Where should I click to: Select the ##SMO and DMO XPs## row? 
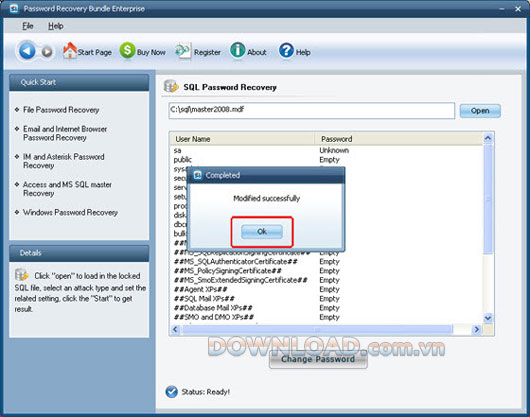coord(327,317)
